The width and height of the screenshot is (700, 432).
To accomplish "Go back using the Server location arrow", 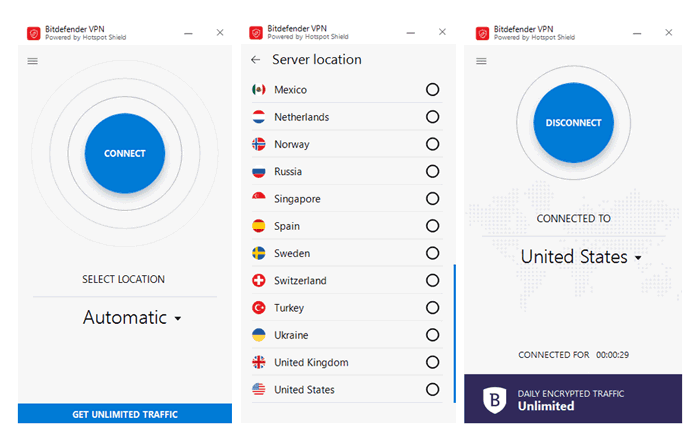I will (255, 59).
